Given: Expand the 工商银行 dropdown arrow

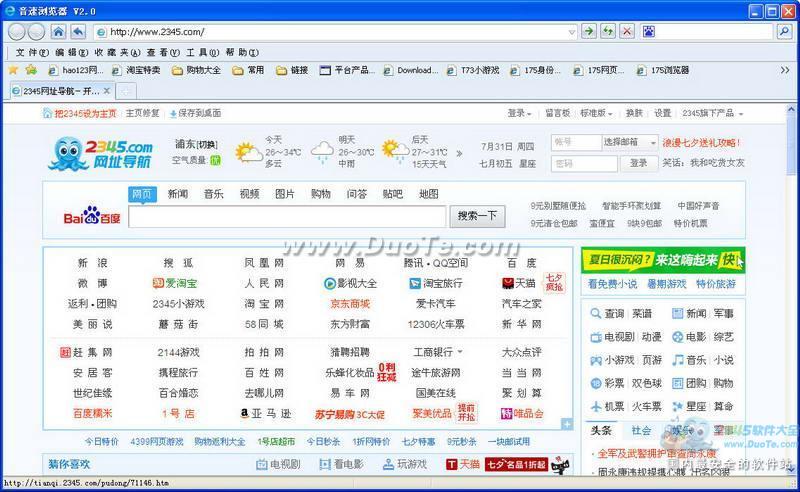Looking at the screenshot, I should [x=460, y=352].
